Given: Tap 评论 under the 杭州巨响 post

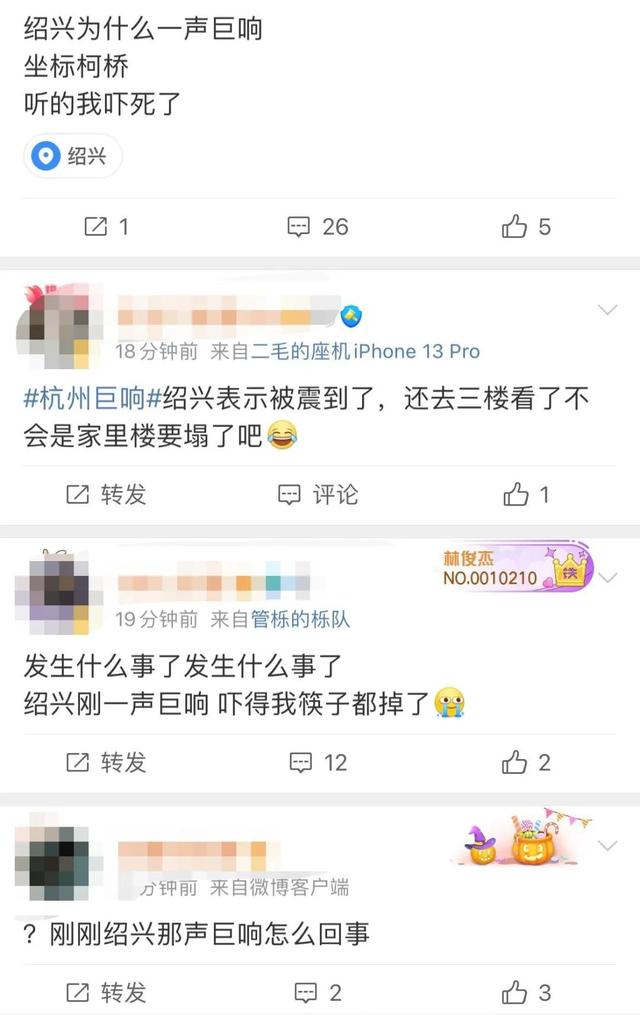Looking at the screenshot, I should click(318, 495).
